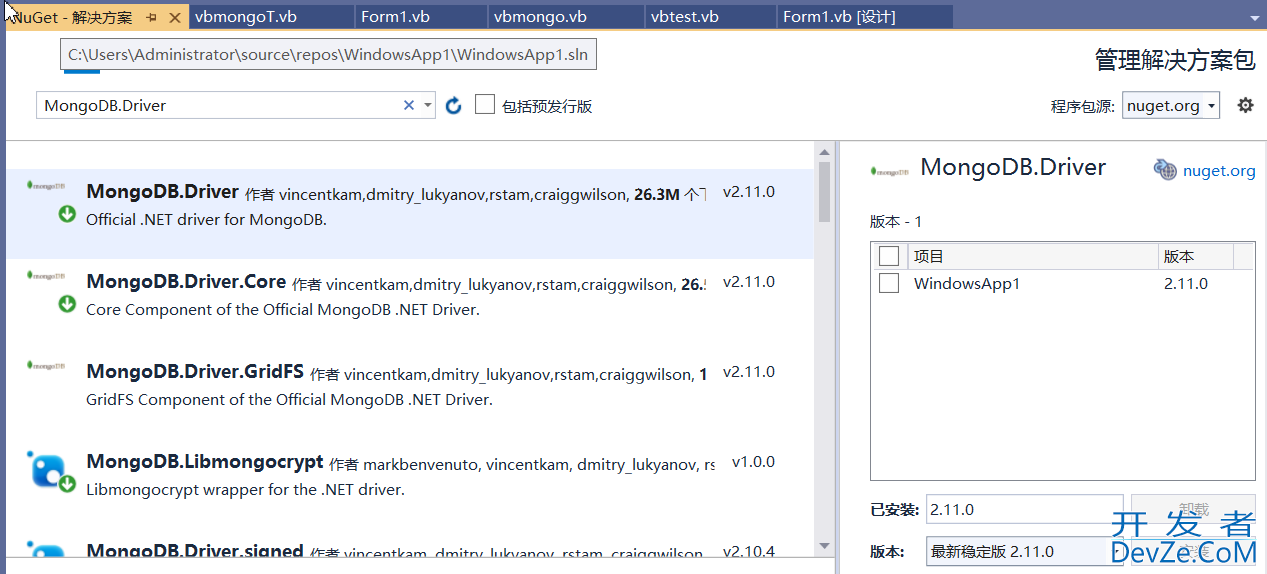Viewport: 1267px width, 574px height.
Task: Click the MongoDB.Libmongocrypt blue package icon
Action: [x=46, y=468]
